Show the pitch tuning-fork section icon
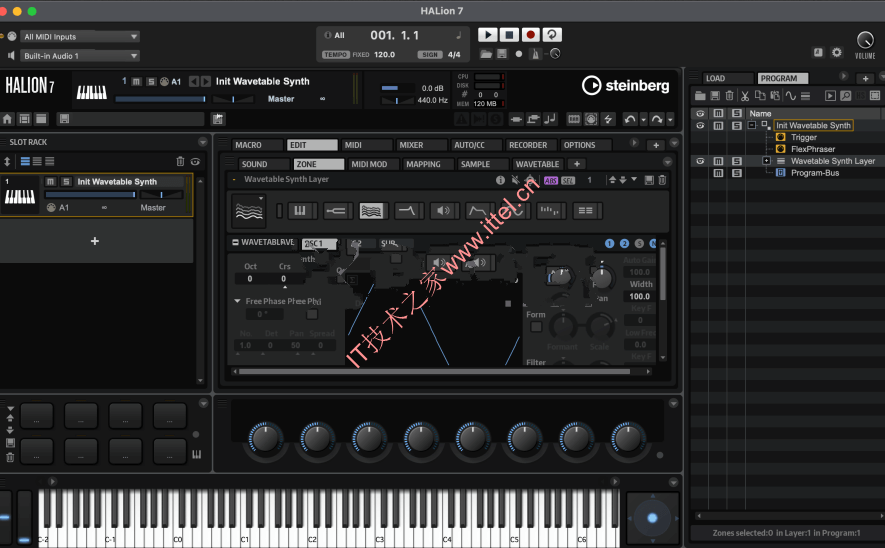This screenshot has height=548, width=885. pyautogui.click(x=336, y=211)
